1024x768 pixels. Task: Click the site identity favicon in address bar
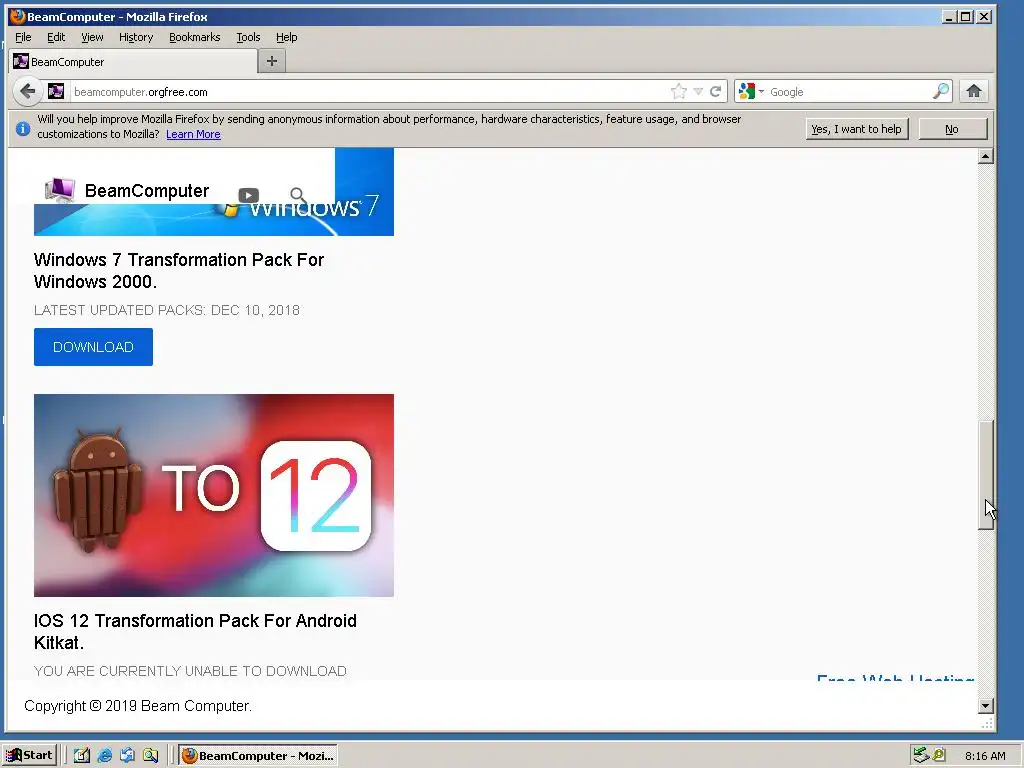tap(56, 91)
